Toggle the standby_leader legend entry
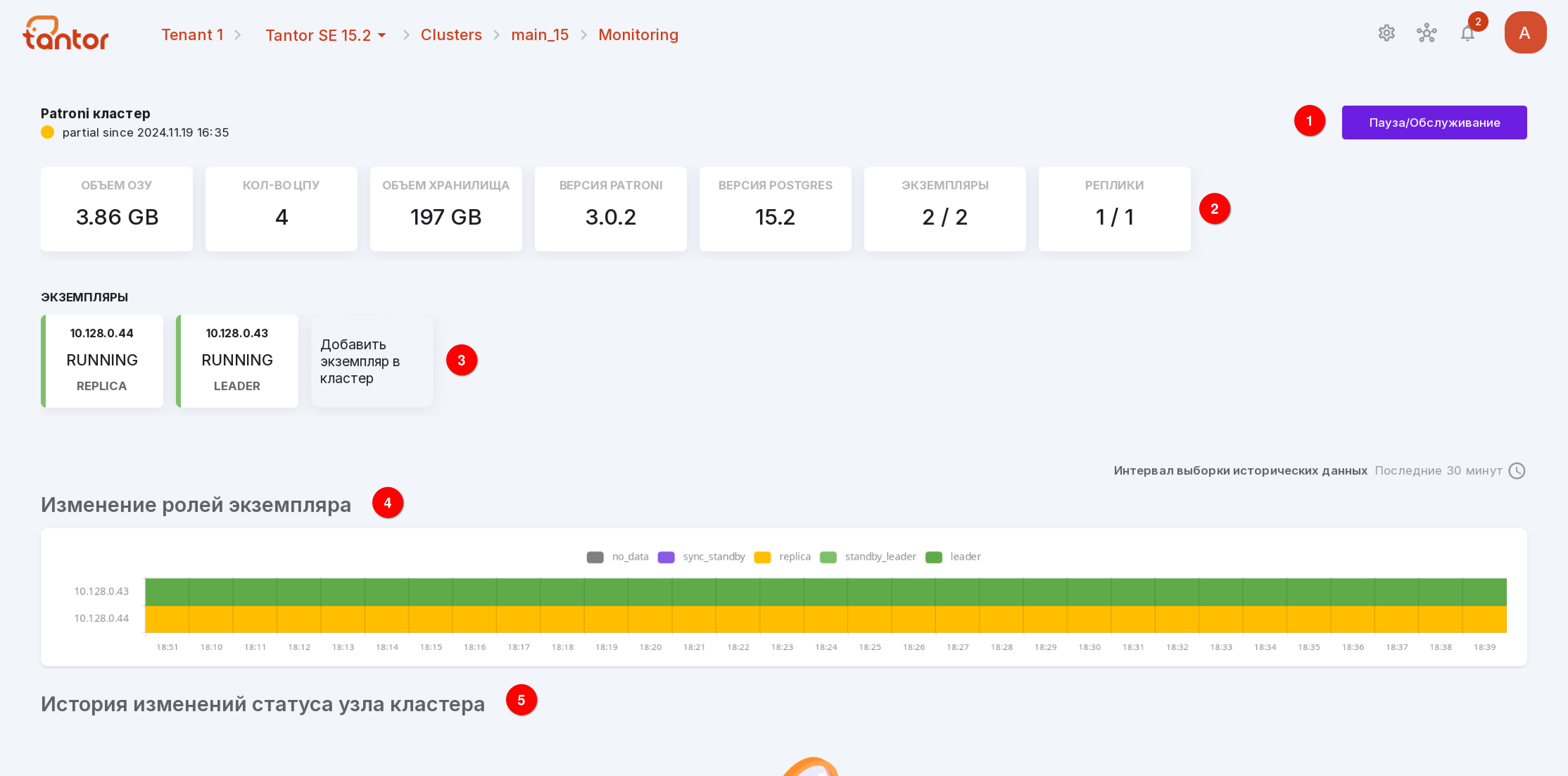 coord(867,557)
